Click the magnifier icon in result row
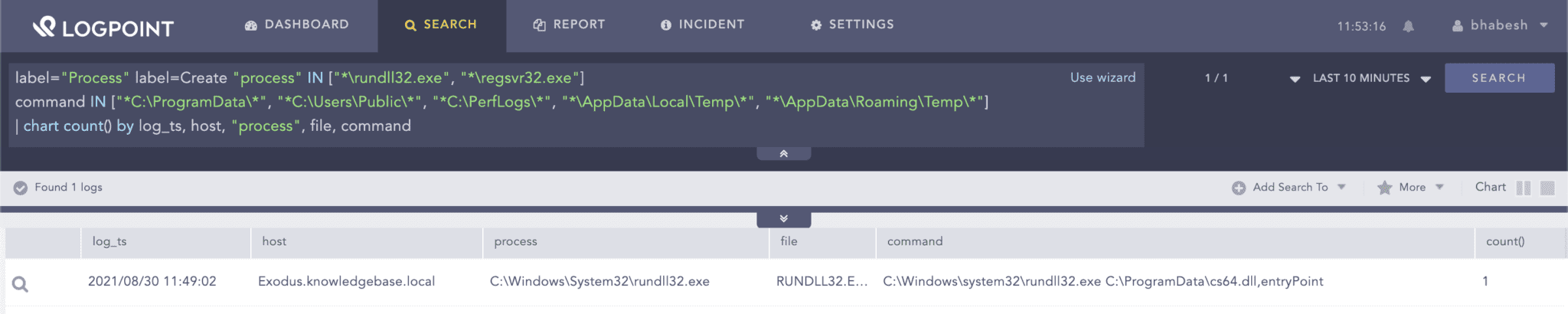 coord(21,284)
